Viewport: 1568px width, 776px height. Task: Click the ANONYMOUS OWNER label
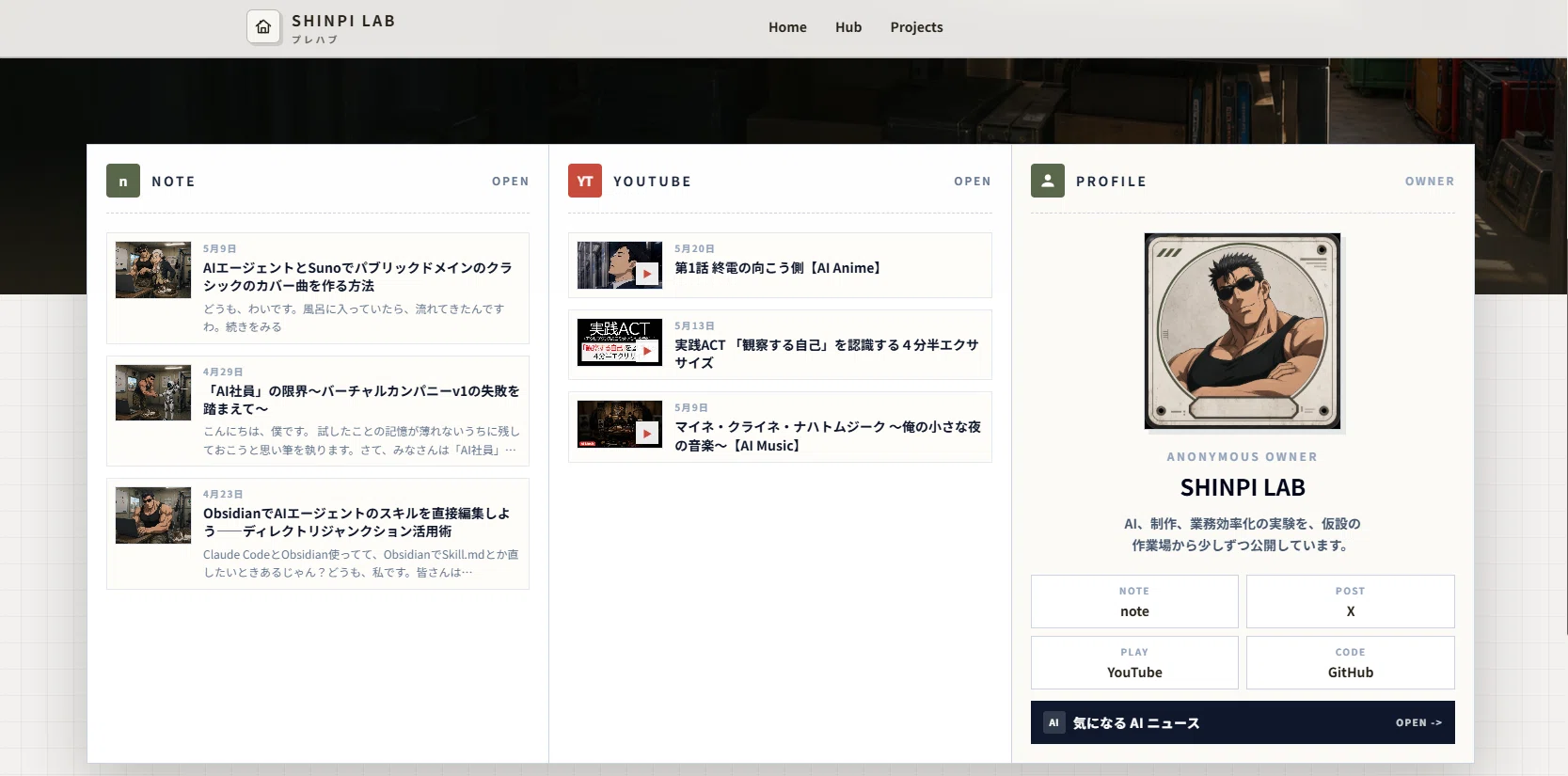pos(1243,457)
